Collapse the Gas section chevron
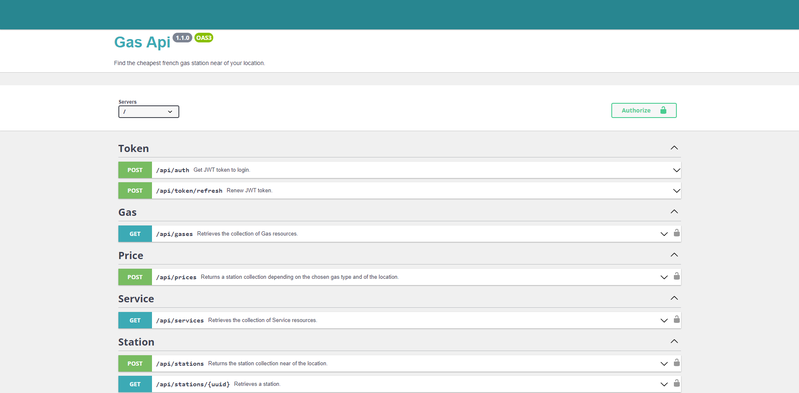This screenshot has height=393, width=799. coord(674,212)
